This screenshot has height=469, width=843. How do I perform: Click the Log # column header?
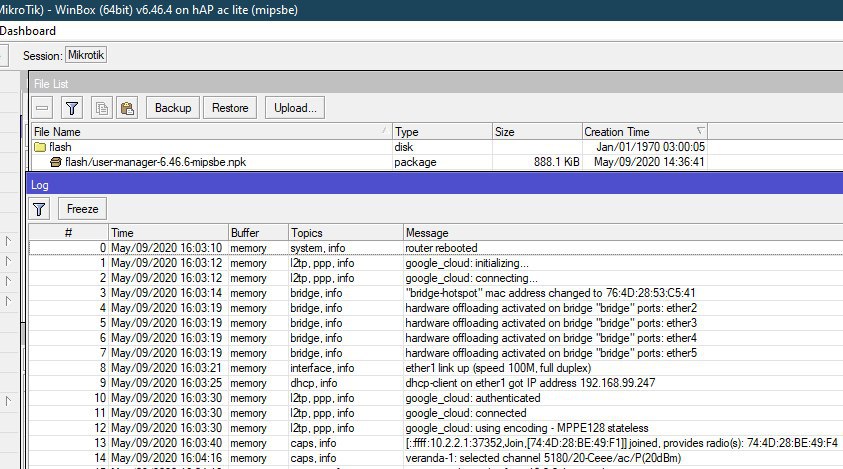[x=68, y=233]
